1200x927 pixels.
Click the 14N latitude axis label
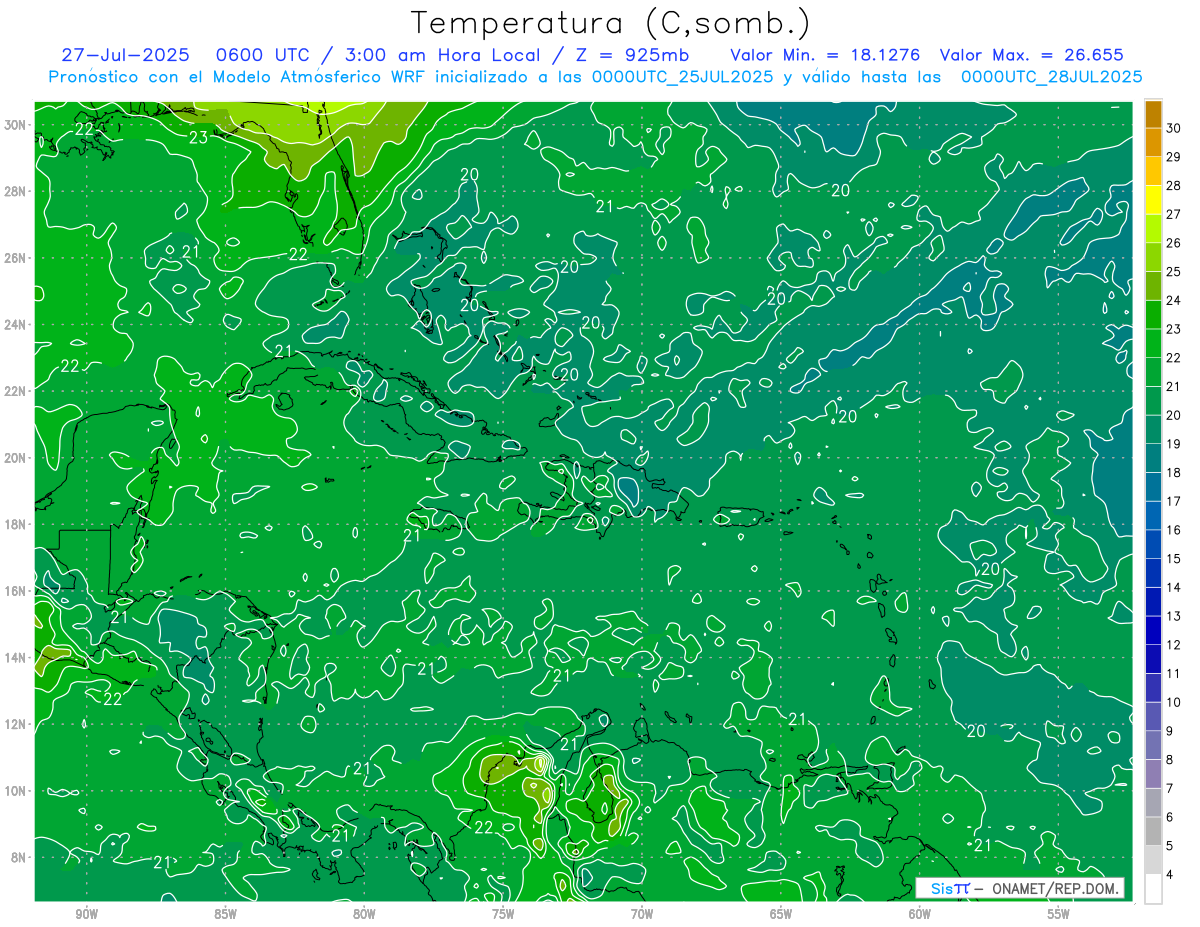(16, 658)
